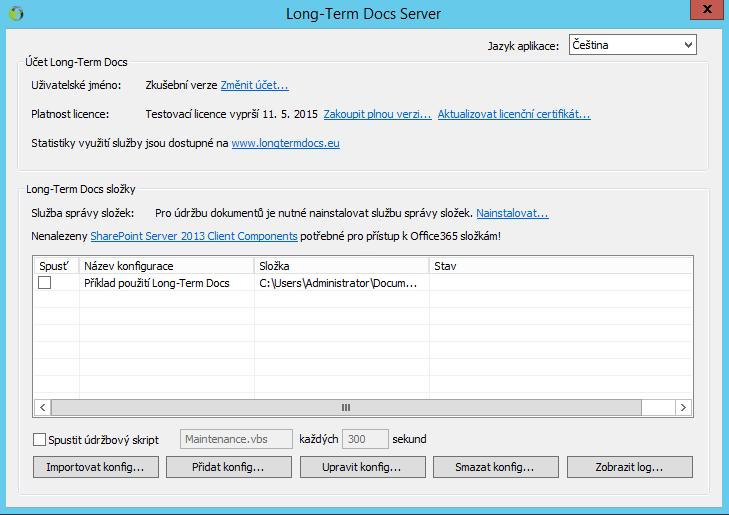Viewport: 729px width, 515px height.
Task: Click Aktualizovat licenční certifikát link
Action: (514, 114)
